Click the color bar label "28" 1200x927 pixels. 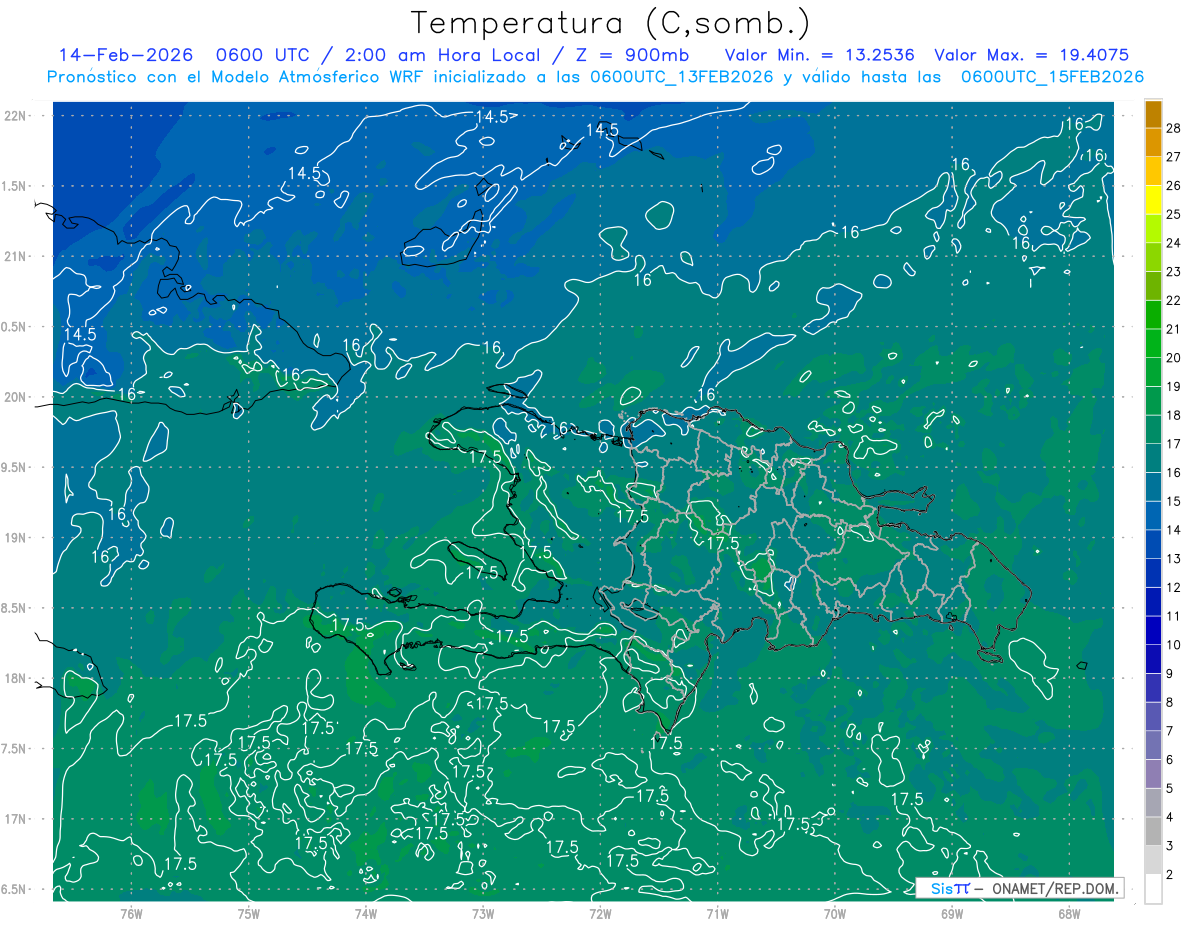coord(1174,127)
